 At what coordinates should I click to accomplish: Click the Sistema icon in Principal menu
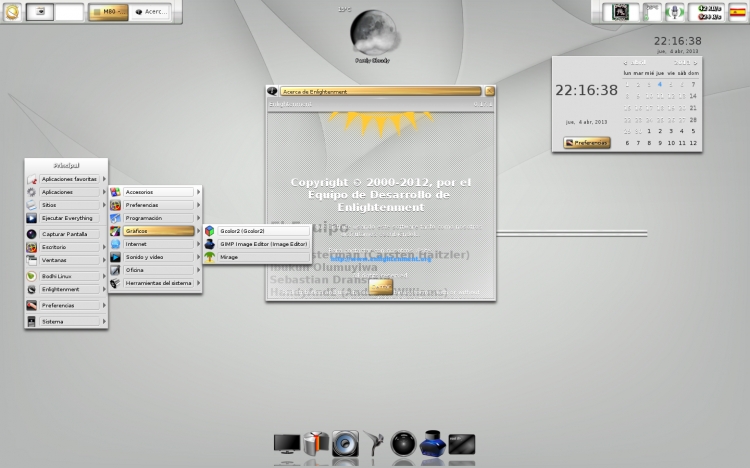click(x=32, y=322)
